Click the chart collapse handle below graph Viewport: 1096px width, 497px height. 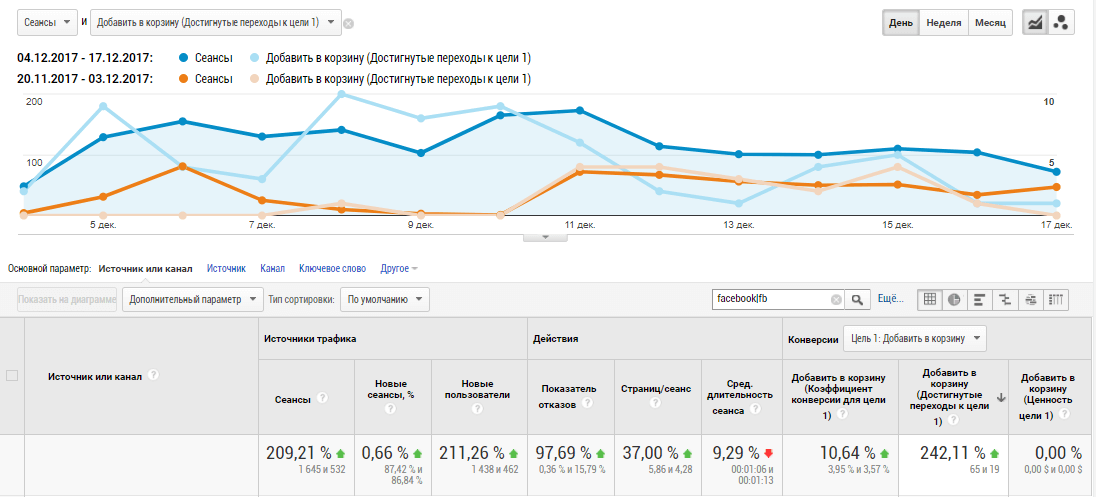(545, 237)
